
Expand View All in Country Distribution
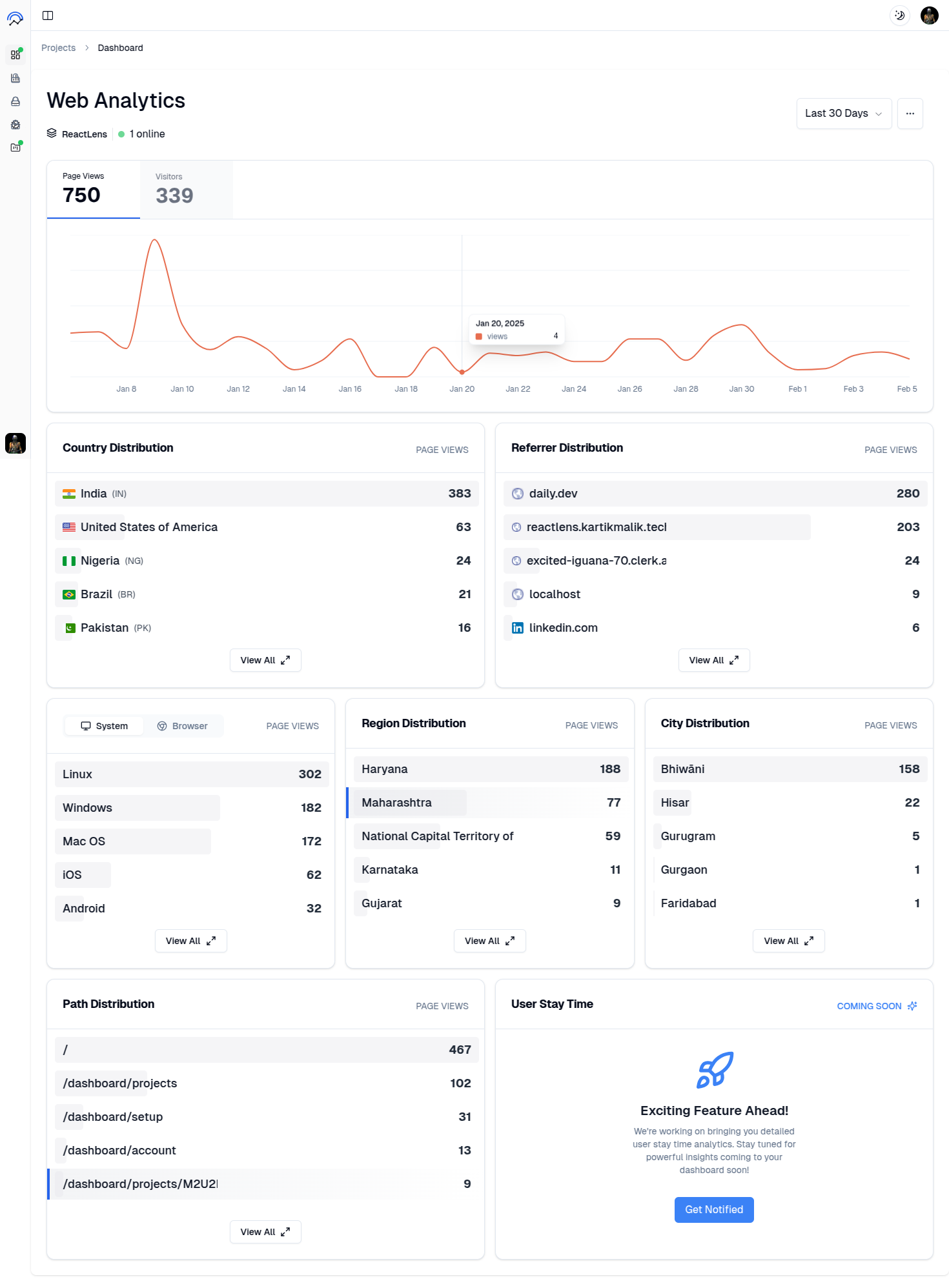(265, 660)
